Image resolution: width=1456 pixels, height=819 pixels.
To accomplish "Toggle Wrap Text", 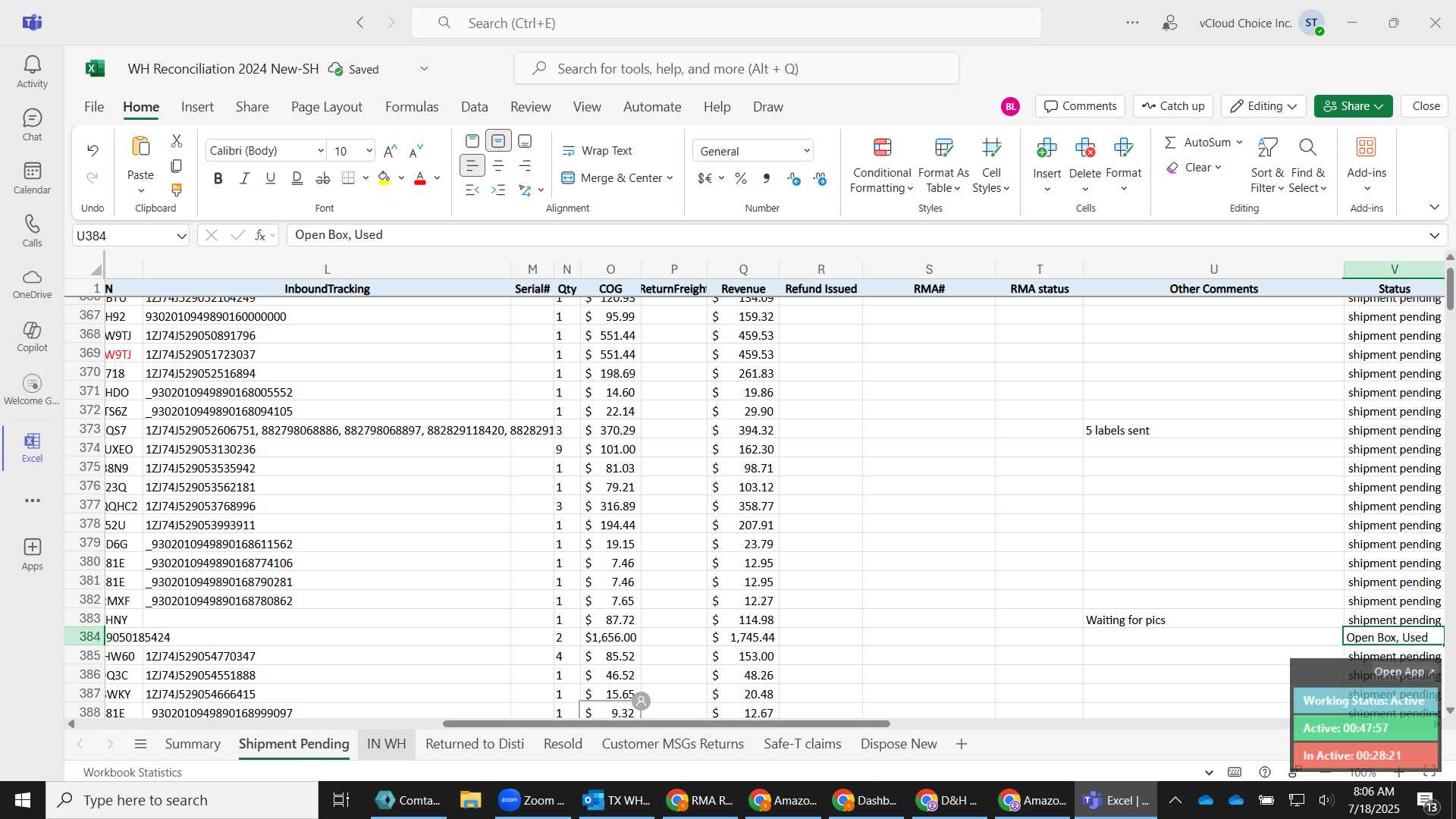I will point(597,151).
